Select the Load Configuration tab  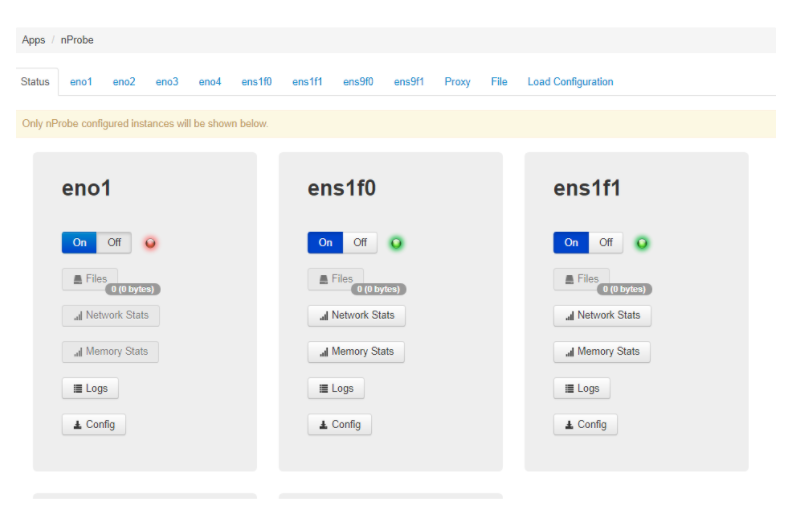point(570,82)
